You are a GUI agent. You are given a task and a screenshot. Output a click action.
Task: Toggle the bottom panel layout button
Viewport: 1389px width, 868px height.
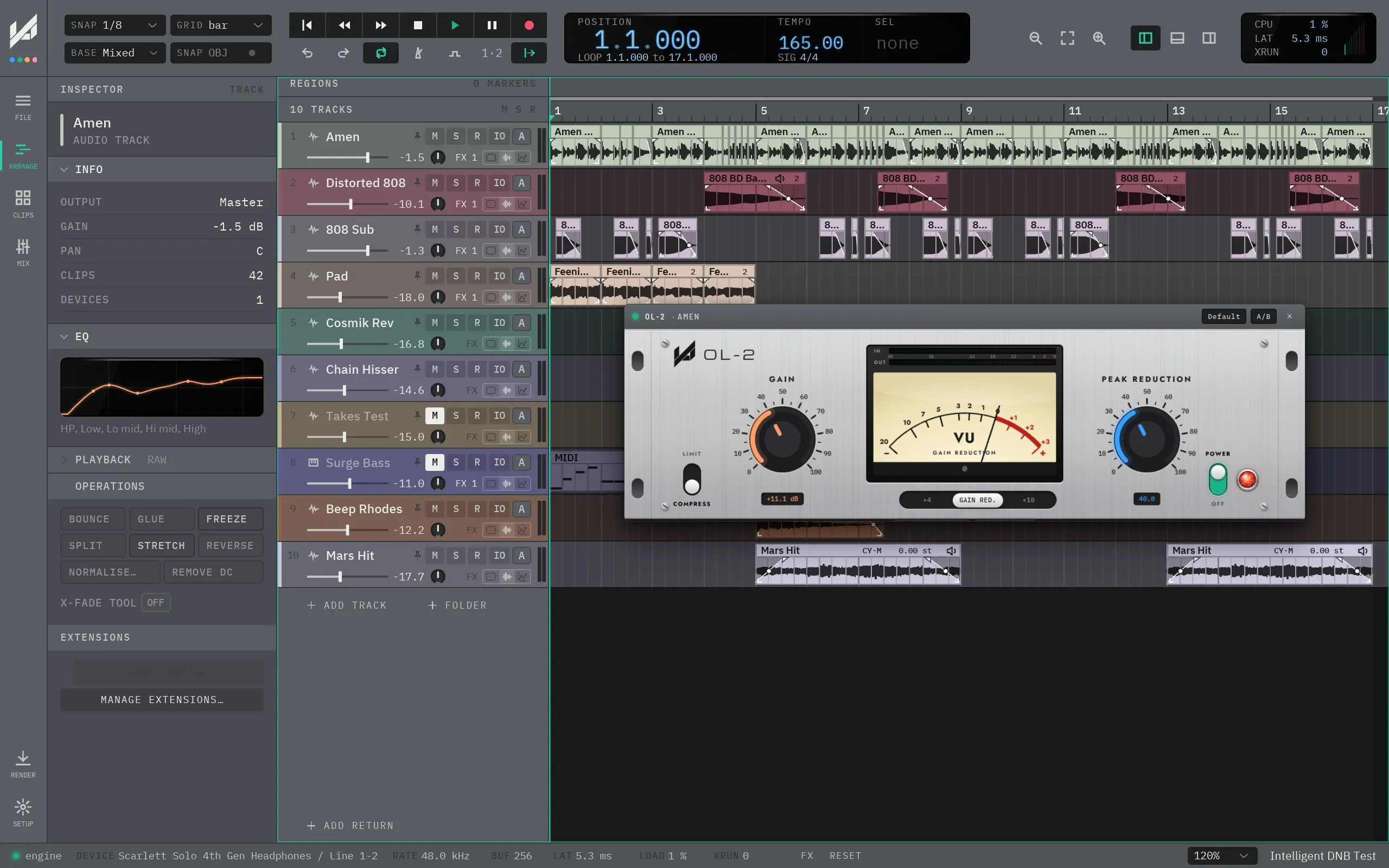point(1177,39)
